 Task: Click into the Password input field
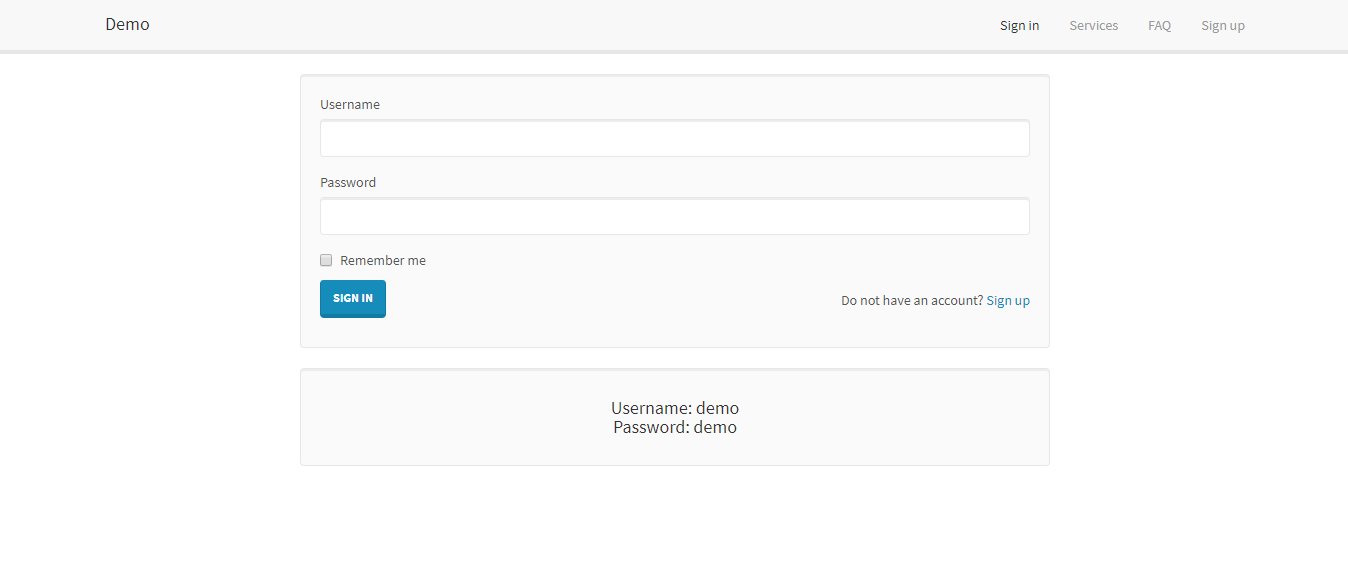[674, 217]
